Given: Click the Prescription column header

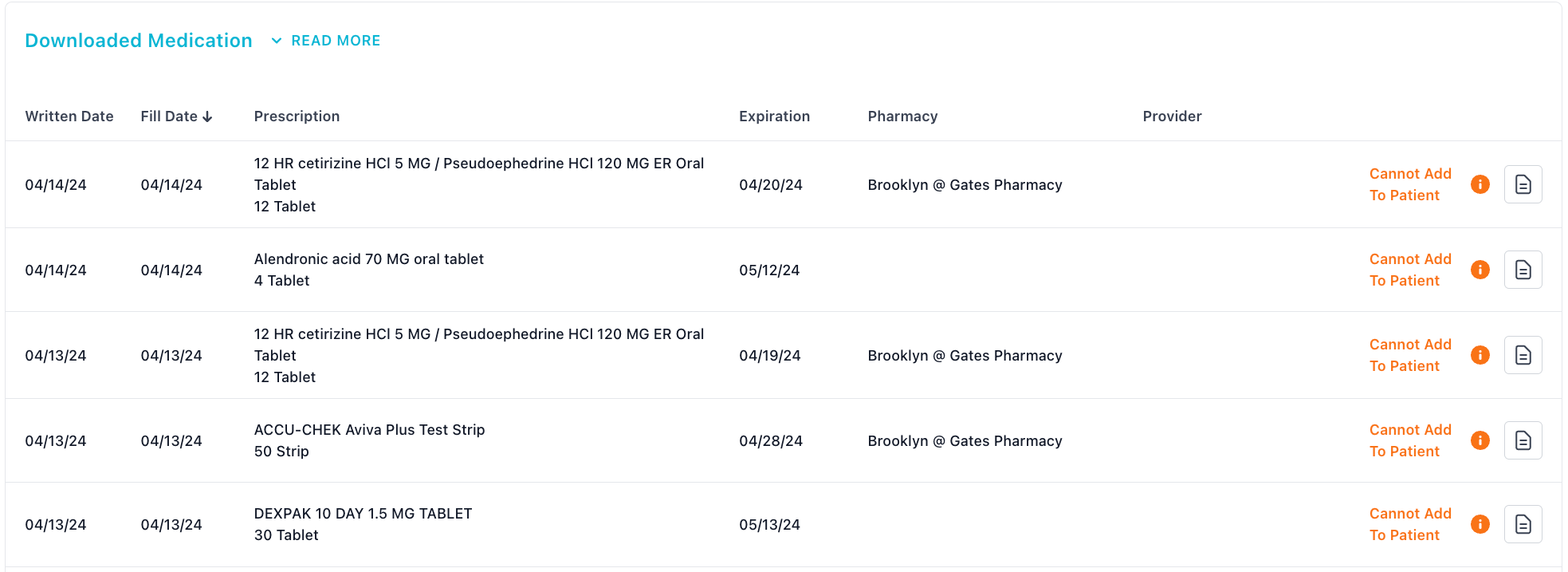Looking at the screenshot, I should point(297,116).
